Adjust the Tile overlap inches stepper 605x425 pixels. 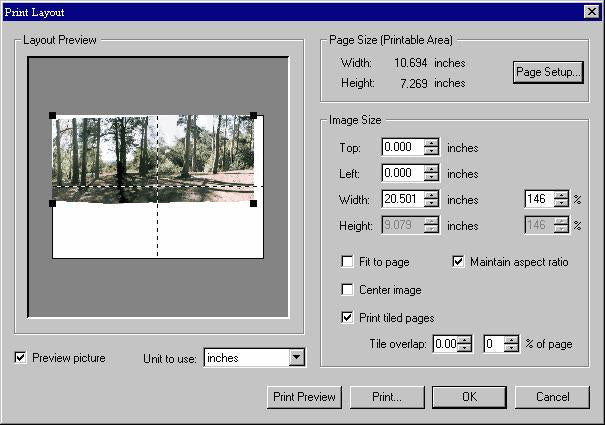(464, 344)
